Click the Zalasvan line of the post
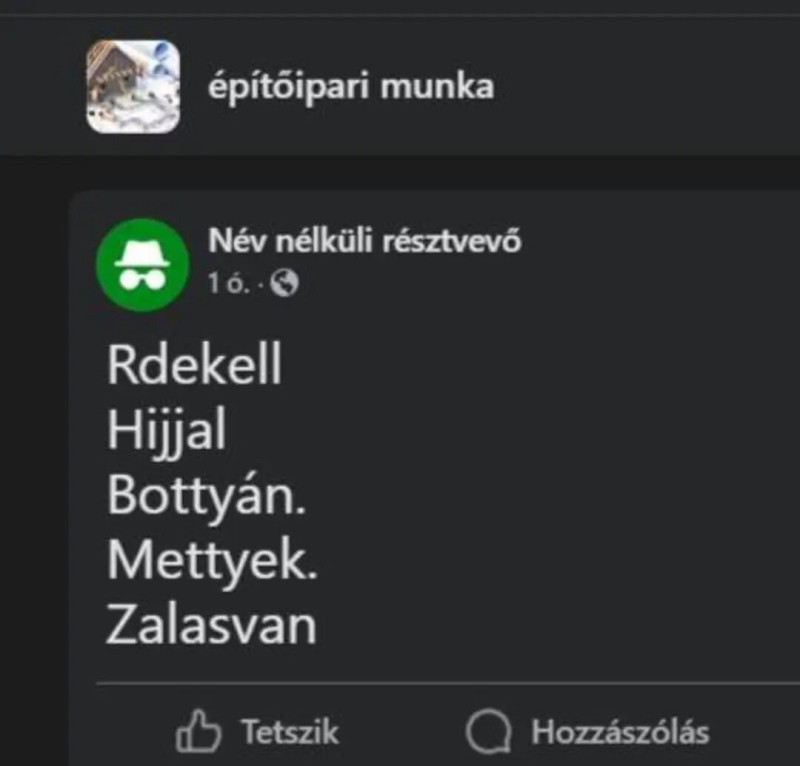 [211, 625]
